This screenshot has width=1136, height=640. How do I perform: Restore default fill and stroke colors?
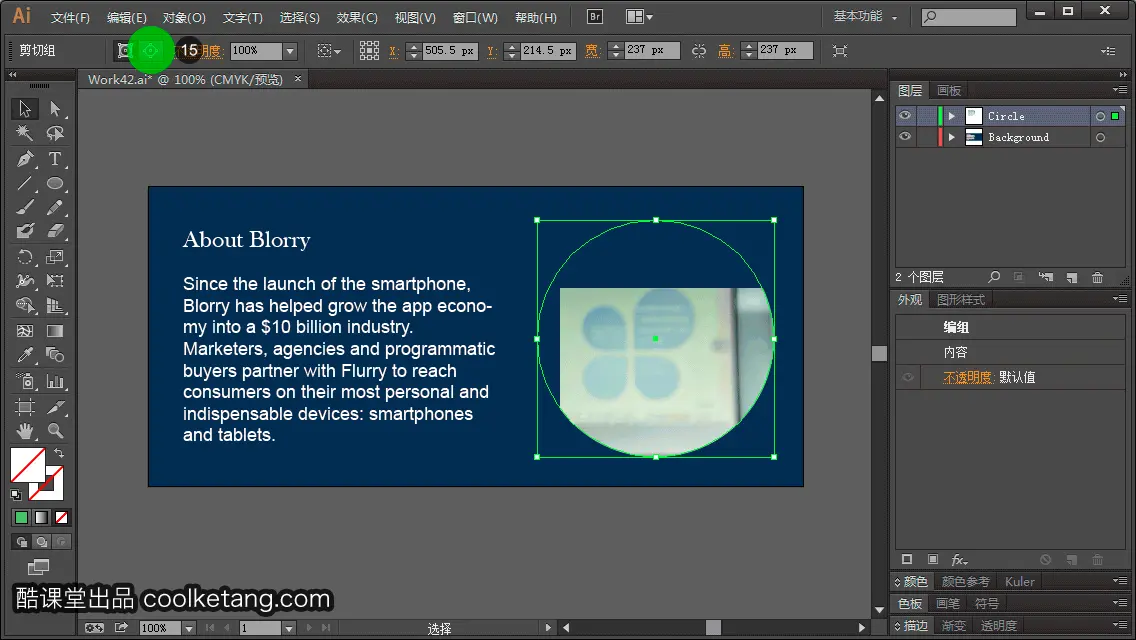coord(16,495)
